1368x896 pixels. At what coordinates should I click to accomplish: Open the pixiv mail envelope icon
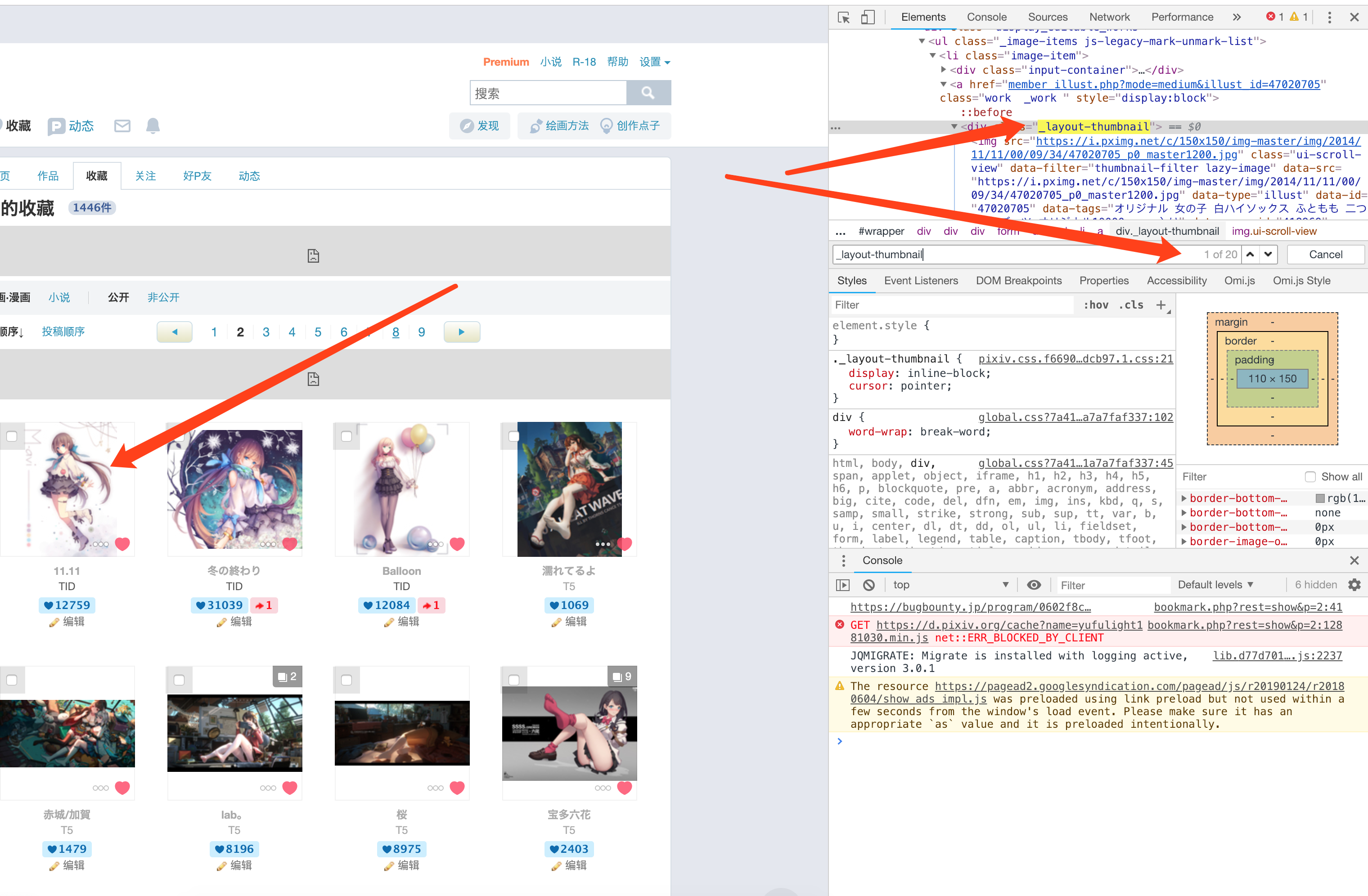(x=122, y=126)
